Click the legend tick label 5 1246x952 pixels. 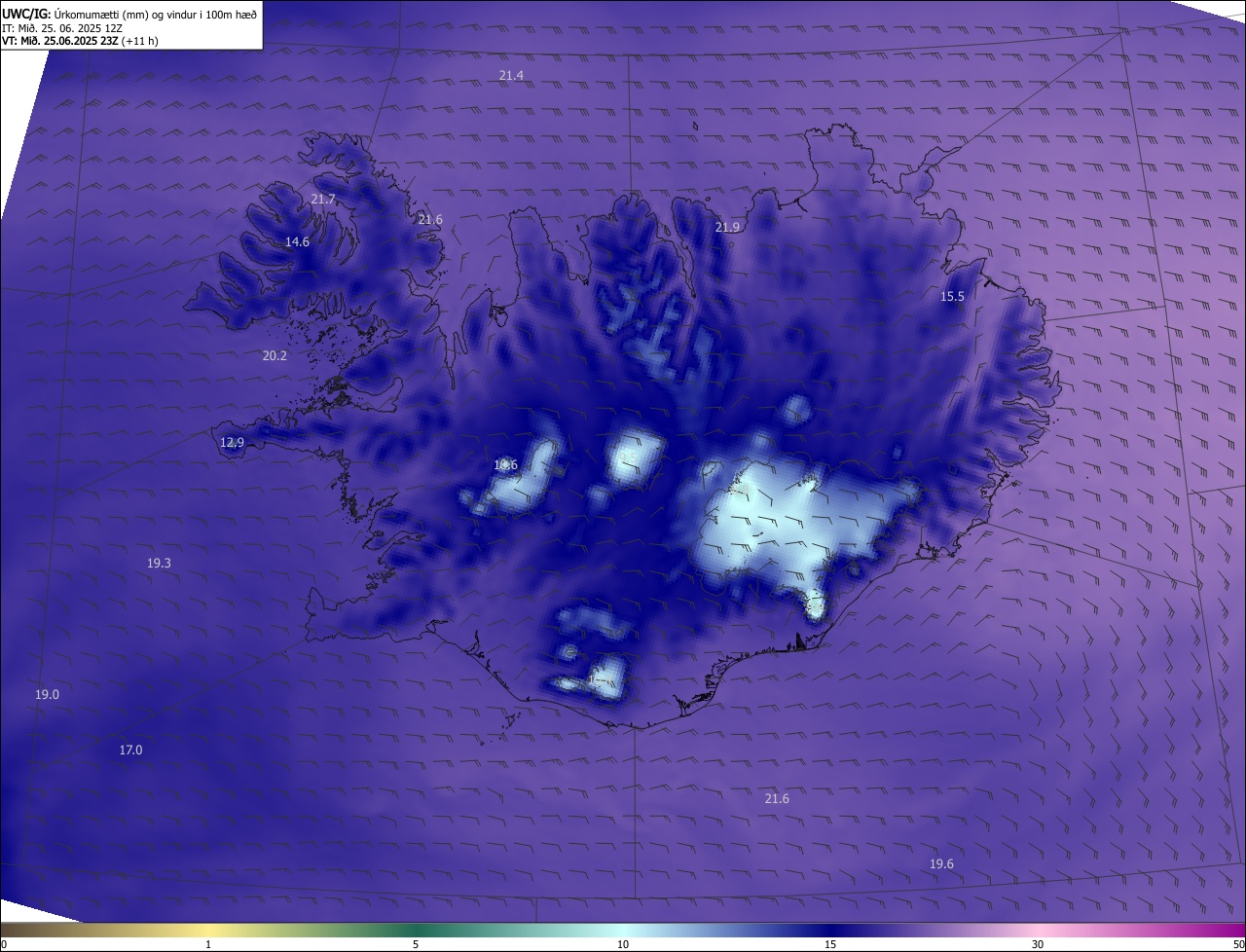[x=416, y=944]
